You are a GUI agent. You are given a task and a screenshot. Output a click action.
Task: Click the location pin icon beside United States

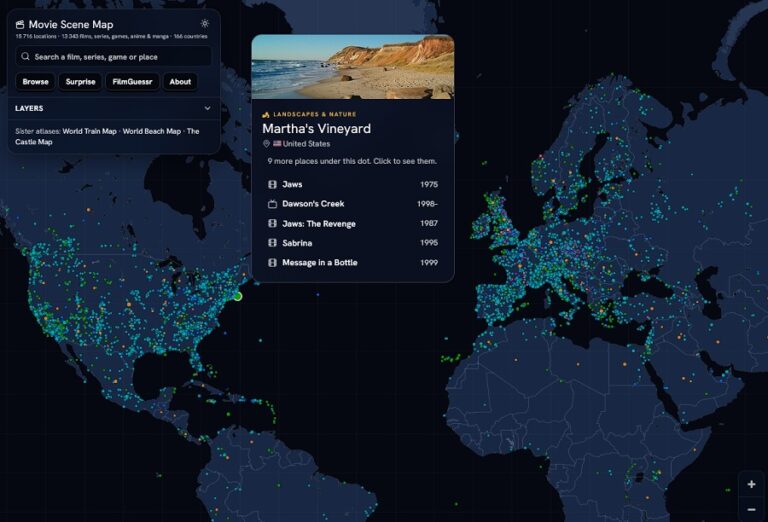266,144
